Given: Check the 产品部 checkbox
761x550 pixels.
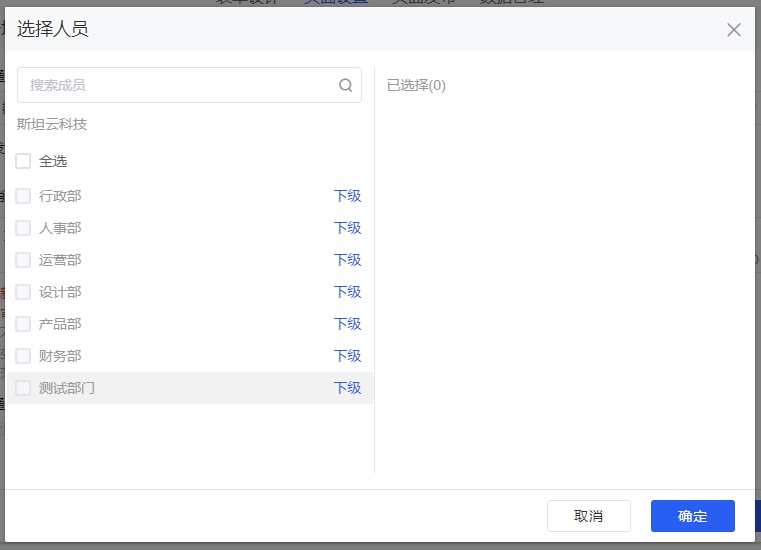Looking at the screenshot, I should point(23,324).
